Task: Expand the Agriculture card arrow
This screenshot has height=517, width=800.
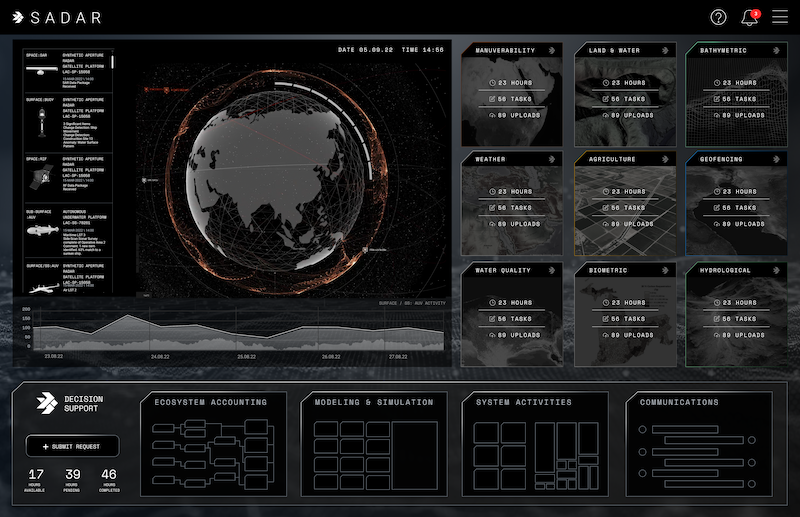Action: pos(665,159)
